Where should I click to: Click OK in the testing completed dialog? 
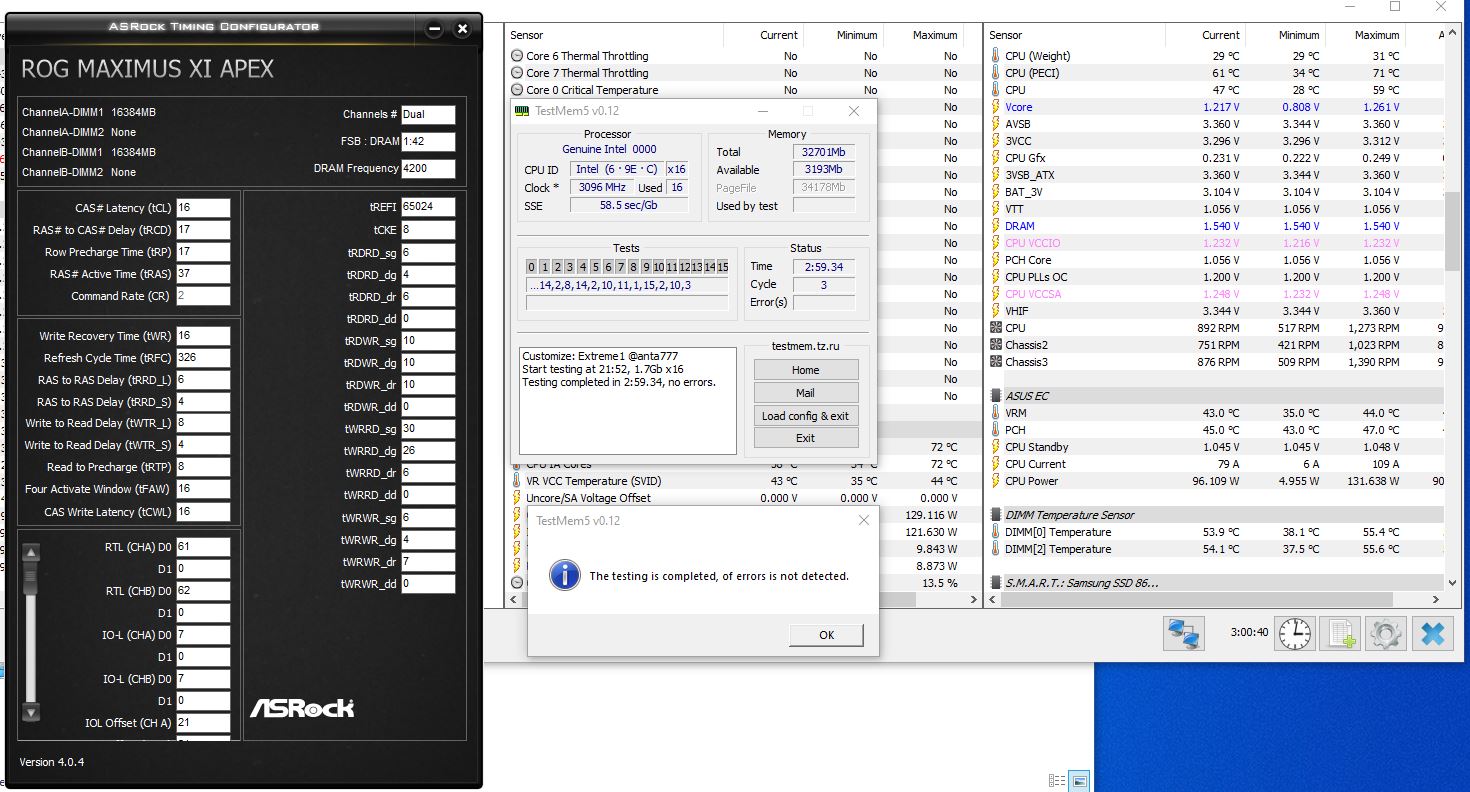826,635
